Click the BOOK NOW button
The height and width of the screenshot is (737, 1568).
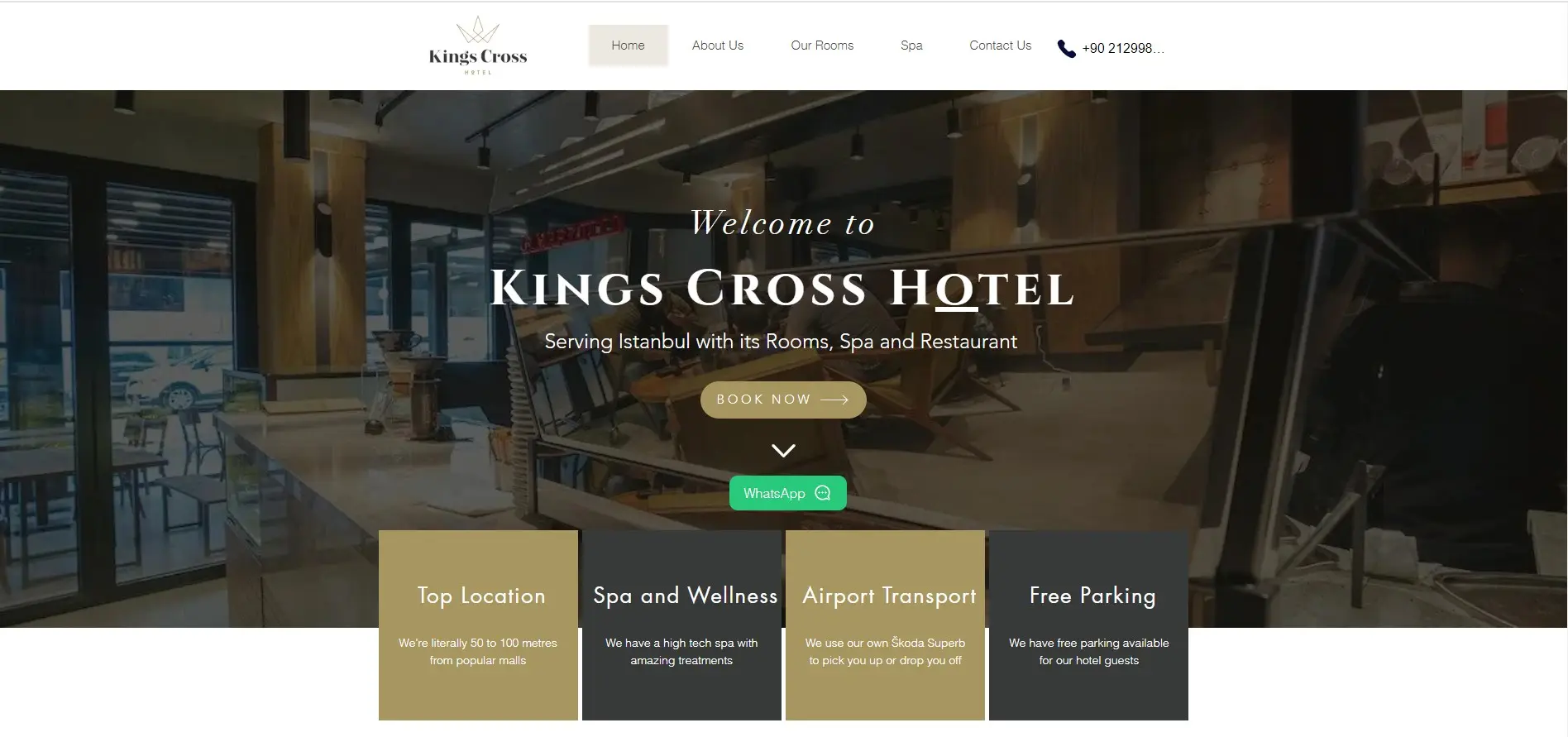point(783,400)
